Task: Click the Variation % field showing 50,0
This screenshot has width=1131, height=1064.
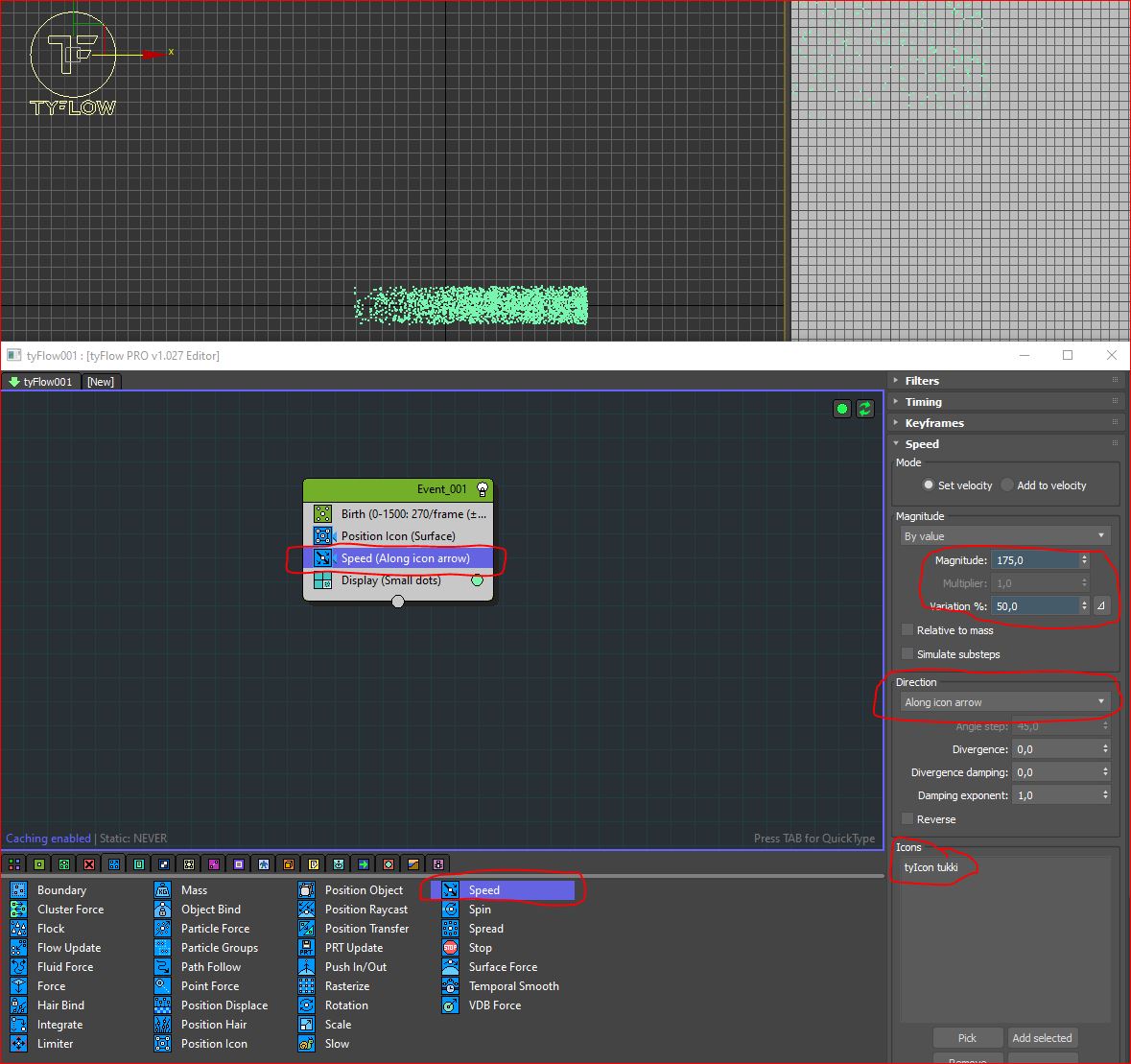Action: coord(1035,606)
